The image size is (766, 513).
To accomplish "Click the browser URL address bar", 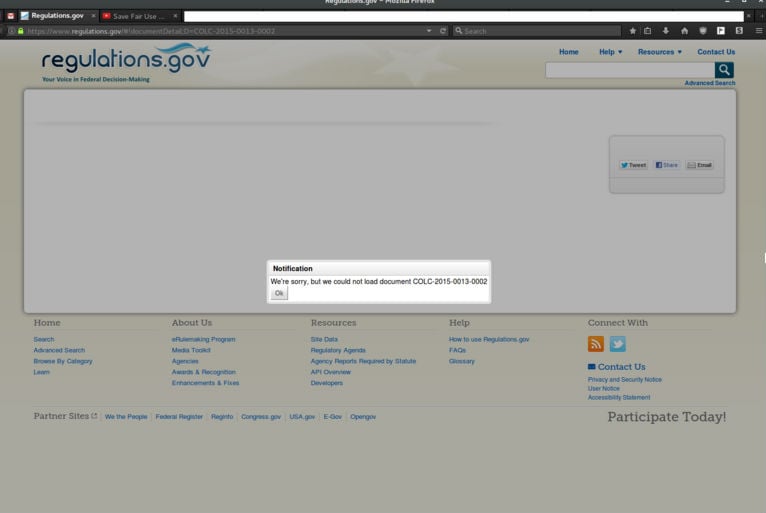I will point(225,31).
